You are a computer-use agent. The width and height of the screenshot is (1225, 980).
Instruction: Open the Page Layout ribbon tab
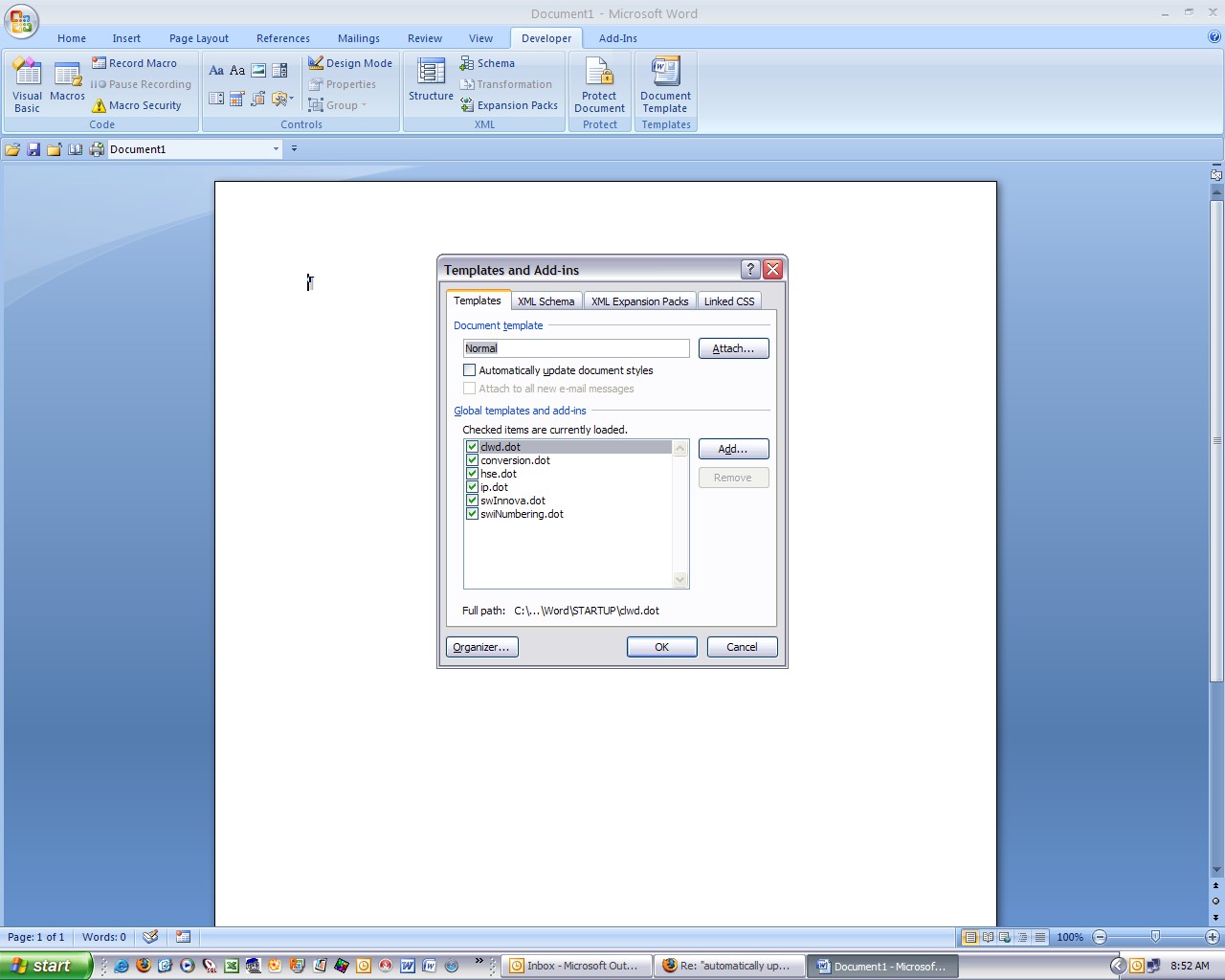click(199, 38)
